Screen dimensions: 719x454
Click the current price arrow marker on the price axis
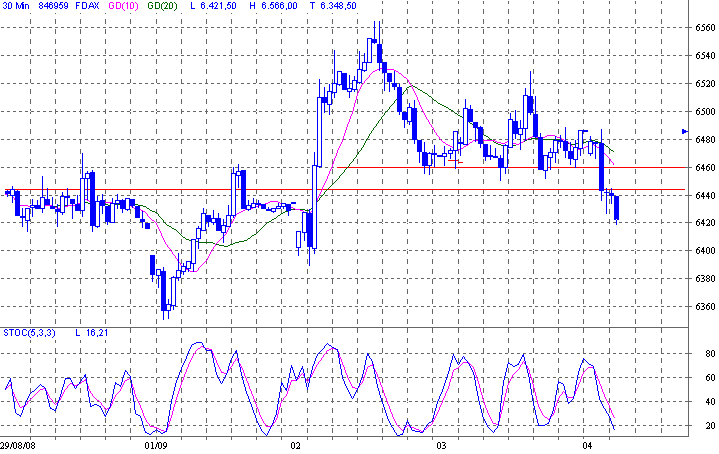685,132
